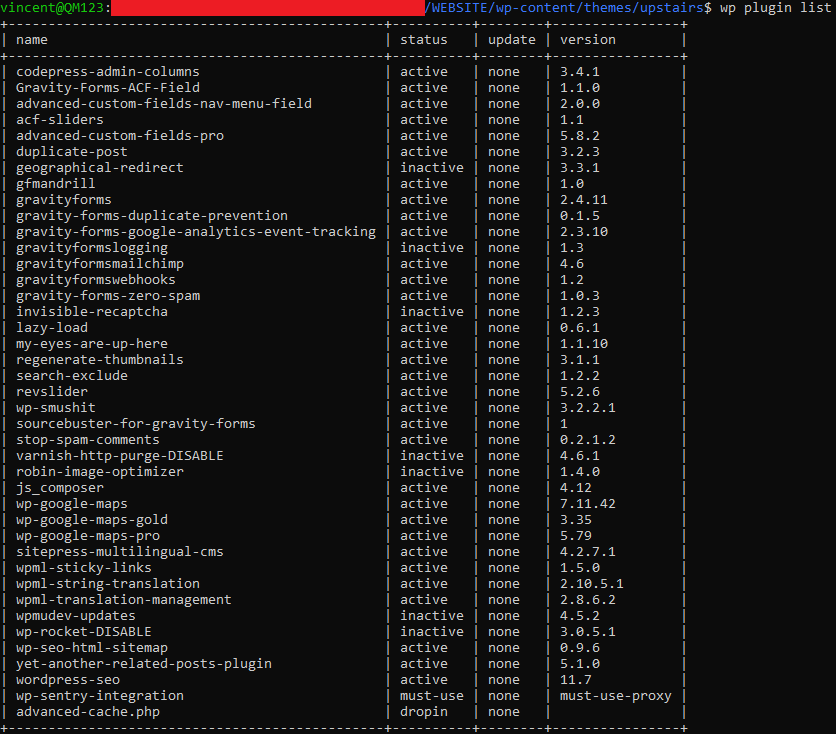The width and height of the screenshot is (836, 734).
Task: Click 'inactive' status of geographical-redirect
Action: click(432, 168)
